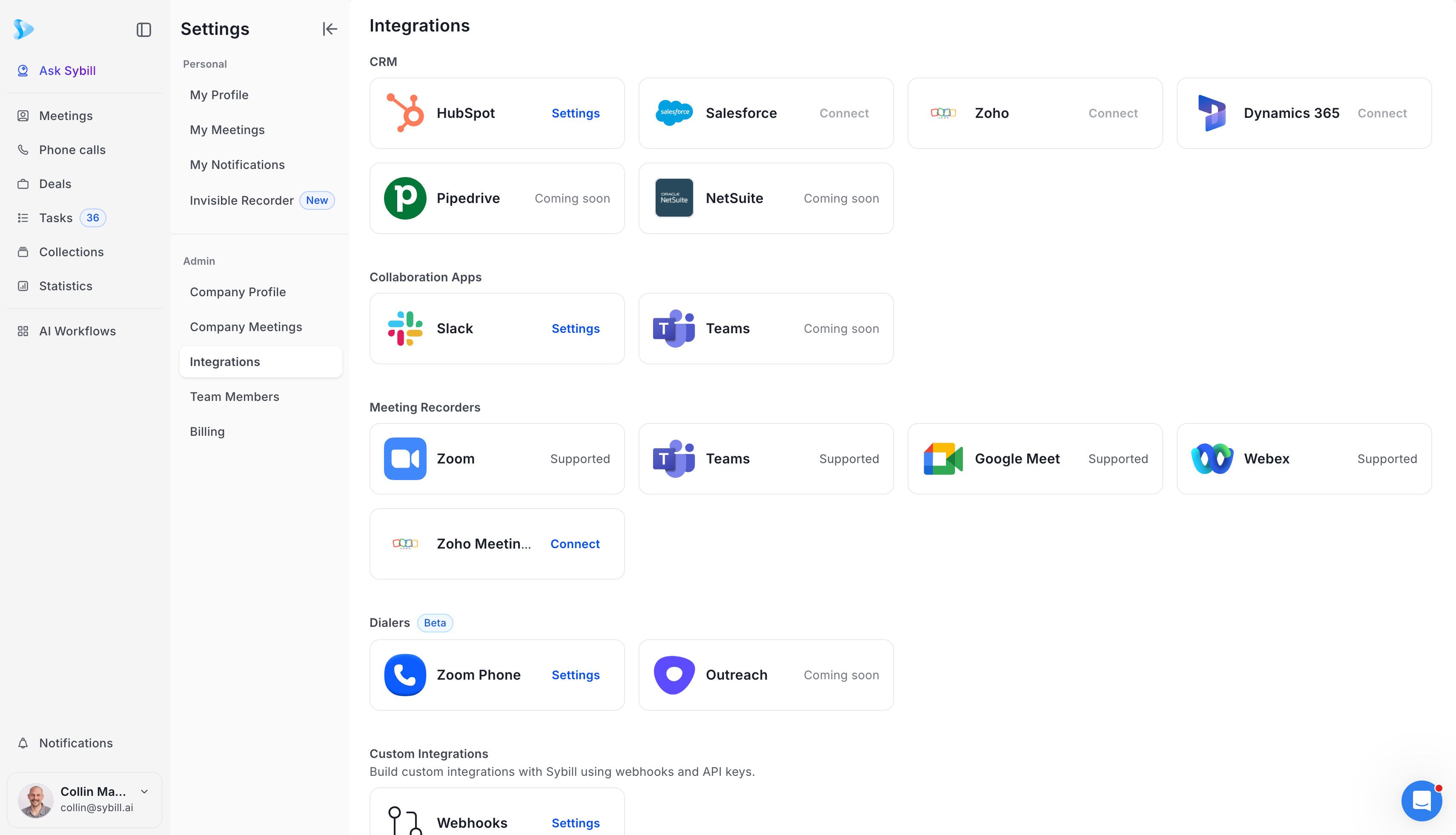Image resolution: width=1456 pixels, height=835 pixels.
Task: Click Teams logo under Meeting Recorders
Action: tap(674, 459)
